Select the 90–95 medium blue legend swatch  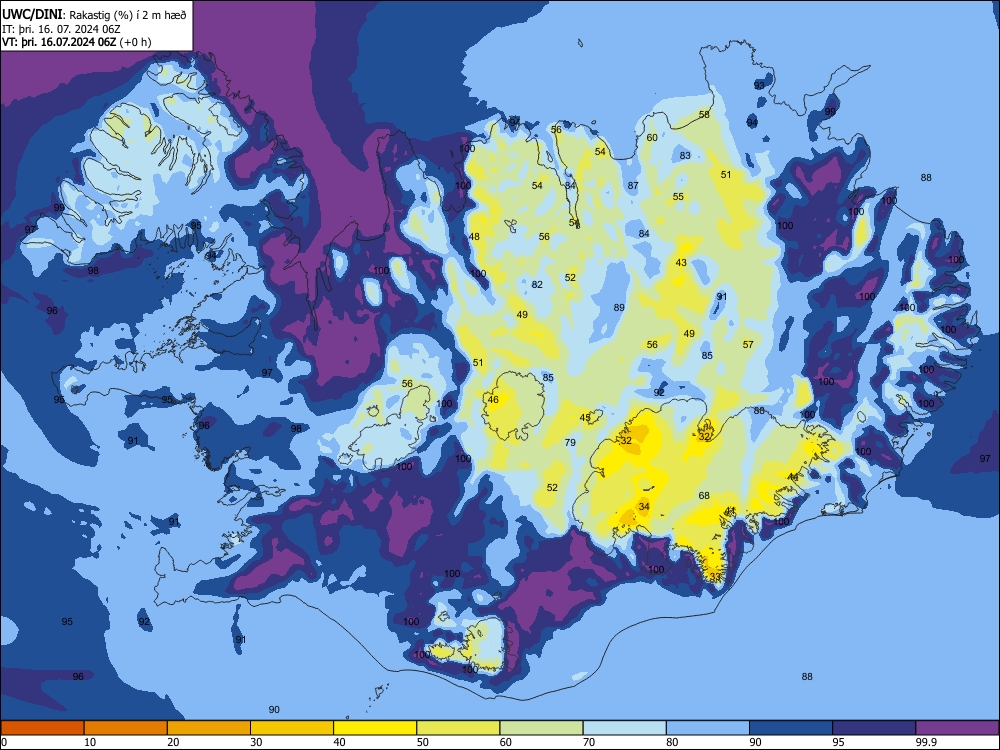click(x=791, y=728)
